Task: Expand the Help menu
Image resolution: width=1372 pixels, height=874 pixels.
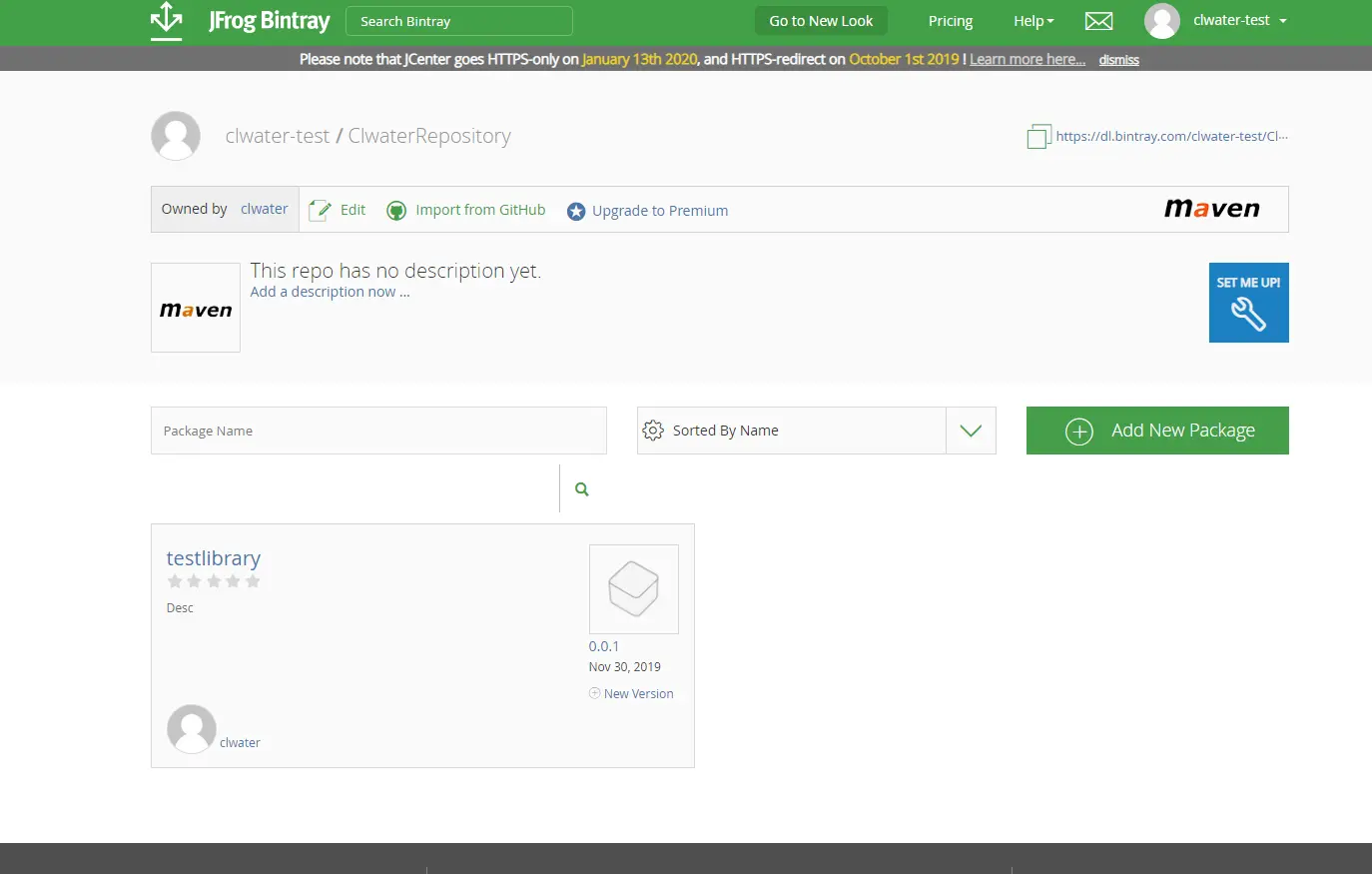Action: coord(1033,21)
